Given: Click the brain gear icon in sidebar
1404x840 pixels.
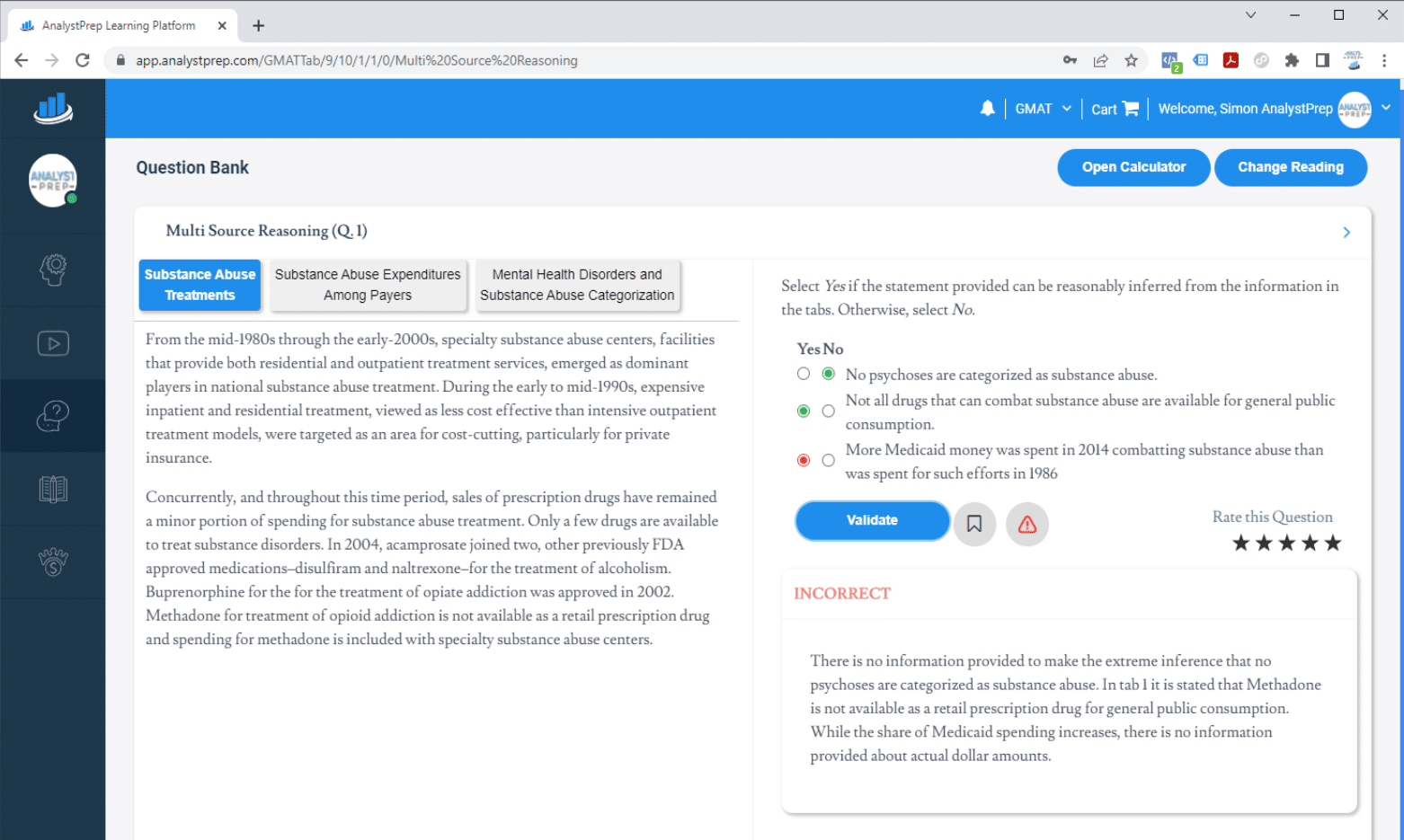Looking at the screenshot, I should pyautogui.click(x=53, y=269).
